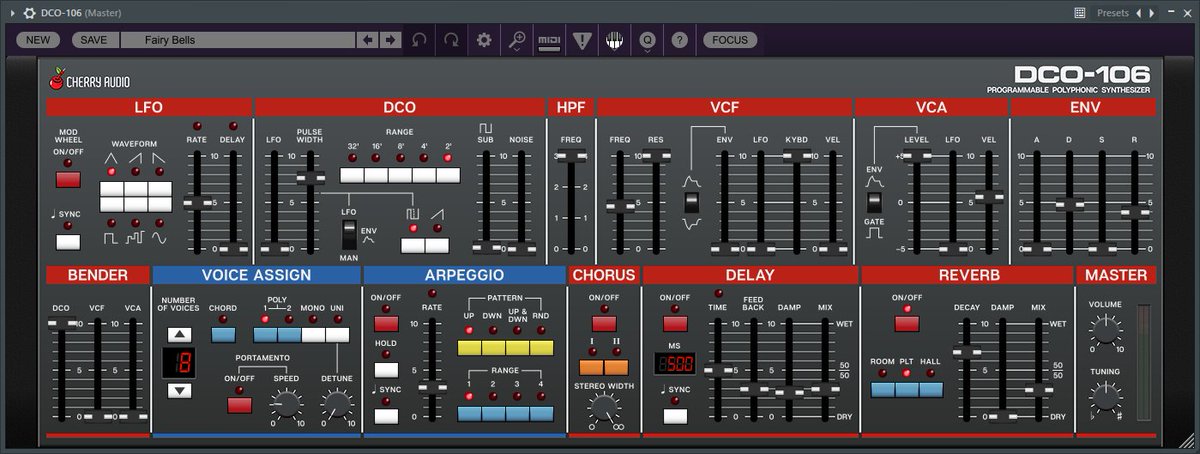This screenshot has width=1200, height=454.
Task: Click the undo icon
Action: (419, 40)
